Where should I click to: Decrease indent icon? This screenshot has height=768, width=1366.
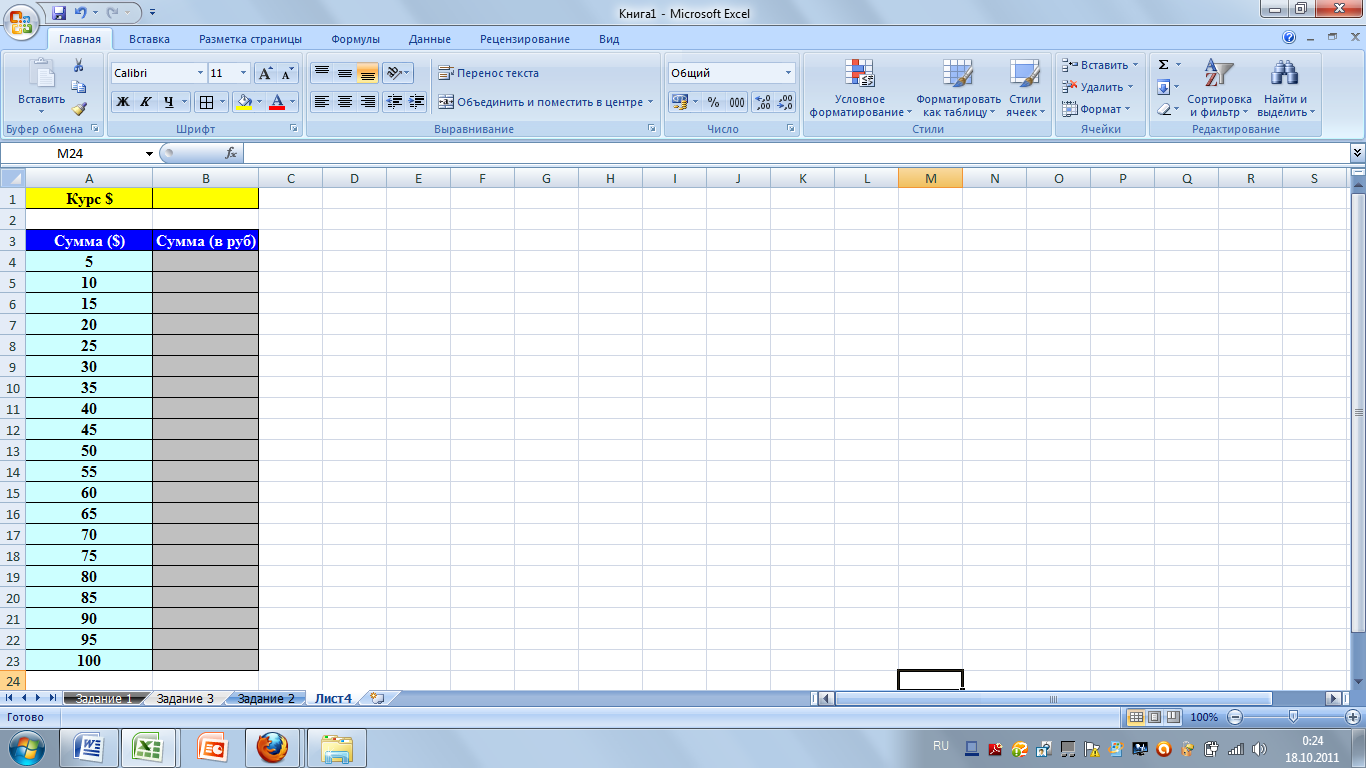pos(394,102)
